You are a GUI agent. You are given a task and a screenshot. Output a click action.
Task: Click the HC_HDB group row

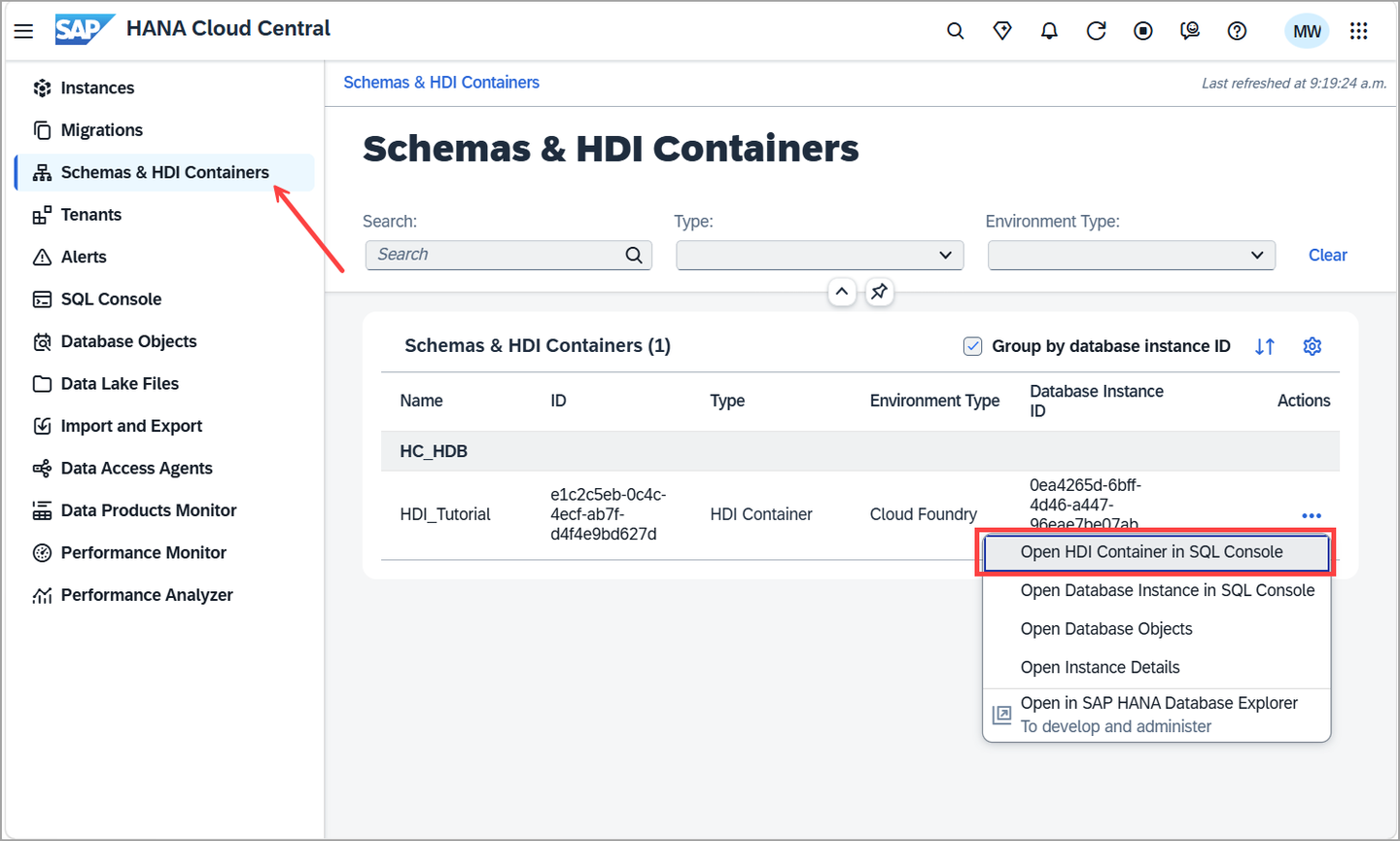tap(860, 451)
